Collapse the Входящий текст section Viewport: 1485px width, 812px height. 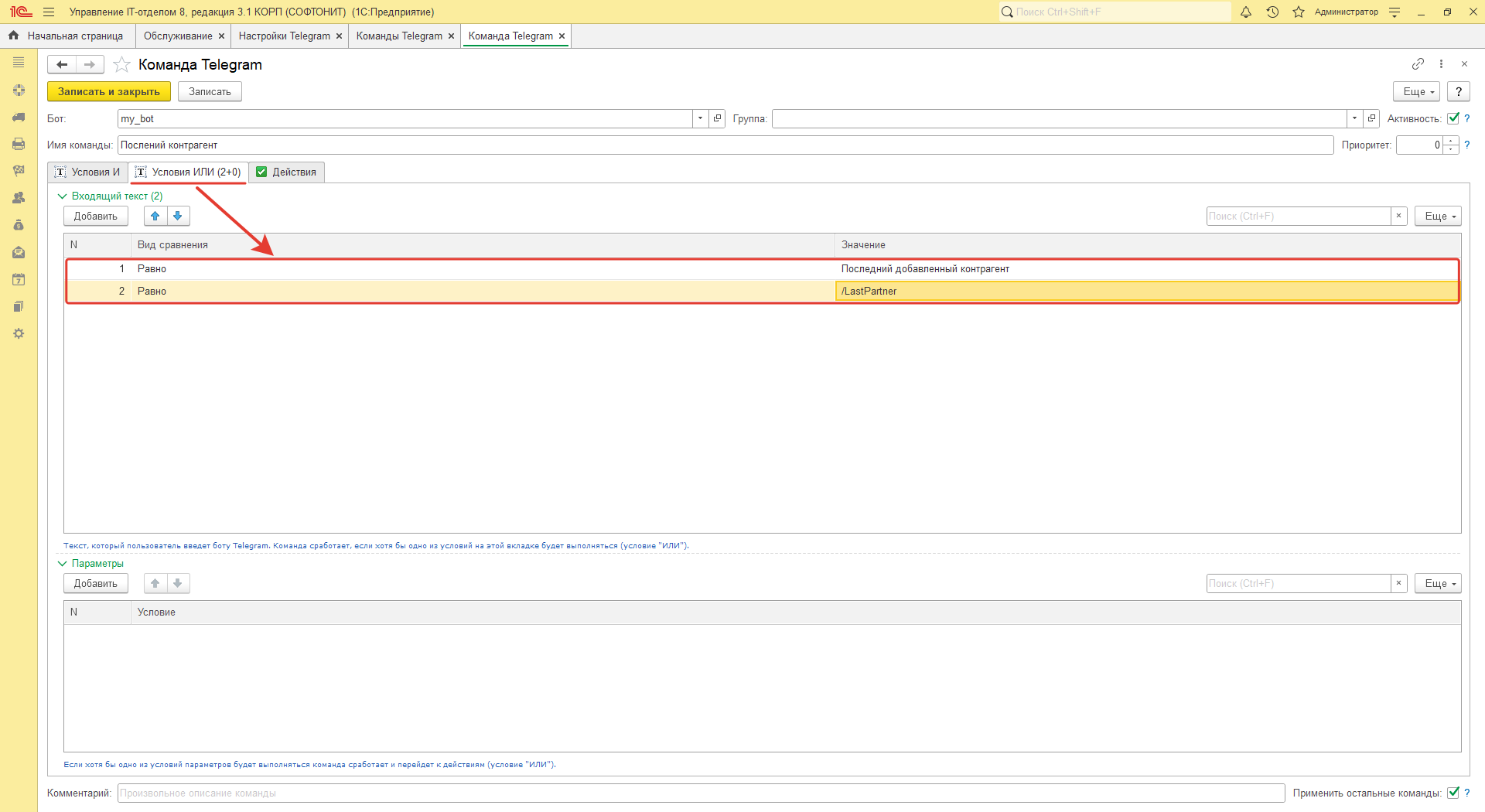tap(63, 196)
